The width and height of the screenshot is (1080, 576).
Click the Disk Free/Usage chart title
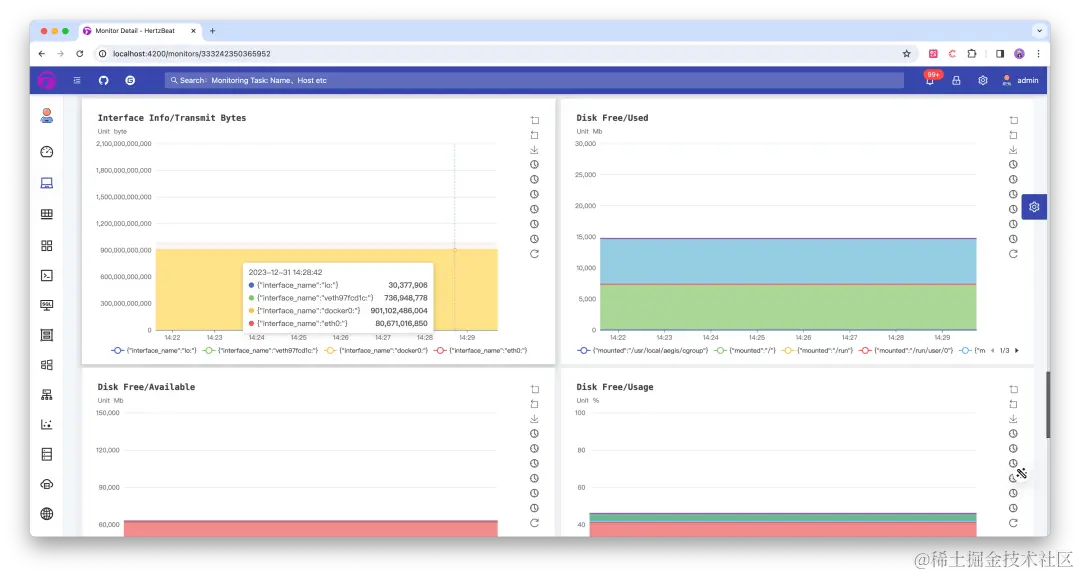pyautogui.click(x=615, y=387)
